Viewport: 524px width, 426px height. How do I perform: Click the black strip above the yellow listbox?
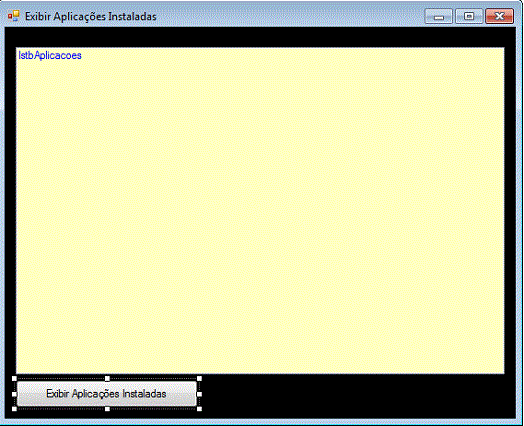260,37
